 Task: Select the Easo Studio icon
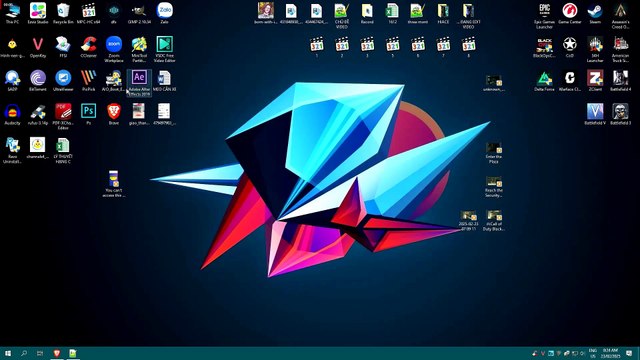pyautogui.click(x=38, y=13)
